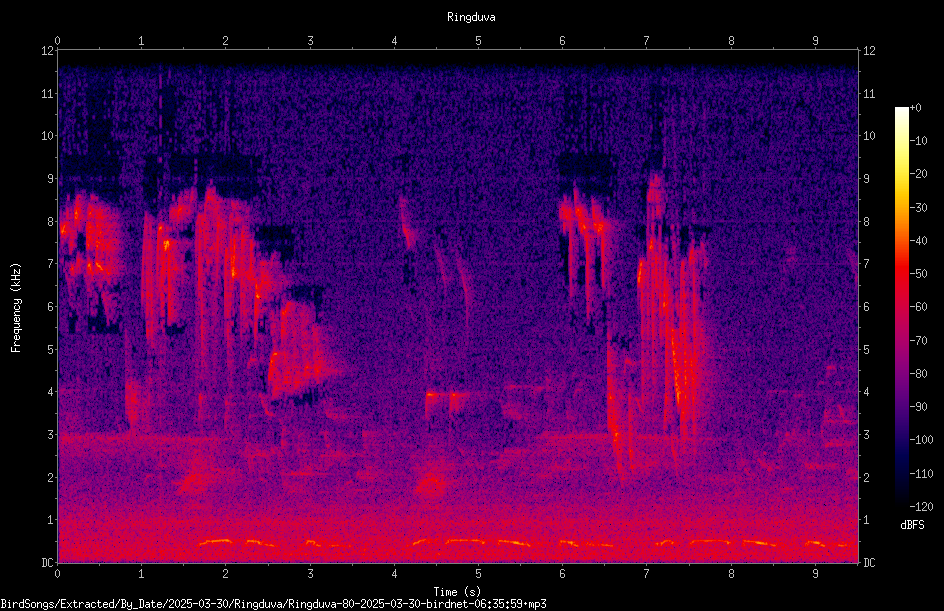Image resolution: width=944 pixels, height=611 pixels.
Task: Click the "Ringduva" title above the spectrogram
Action: coord(471,17)
